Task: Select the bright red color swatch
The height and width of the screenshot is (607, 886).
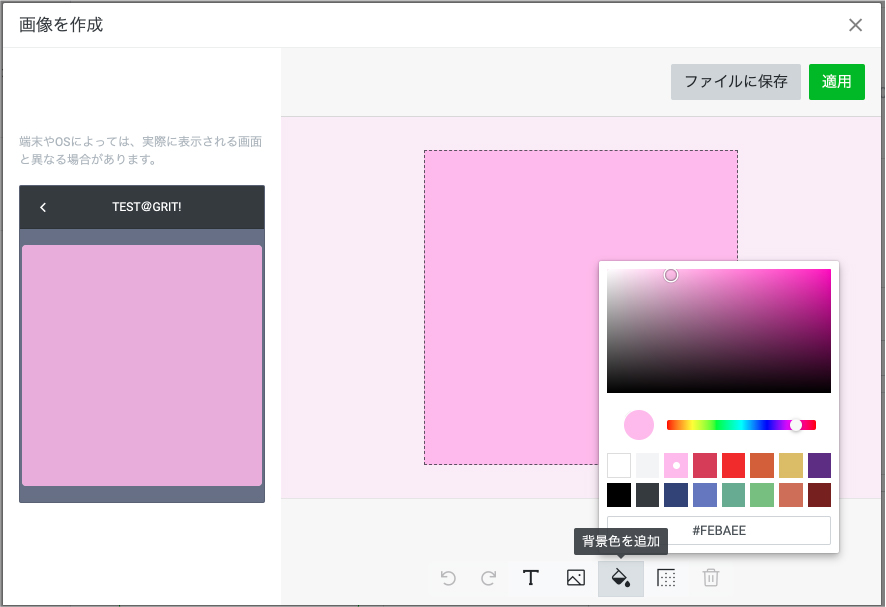Action: (734, 465)
